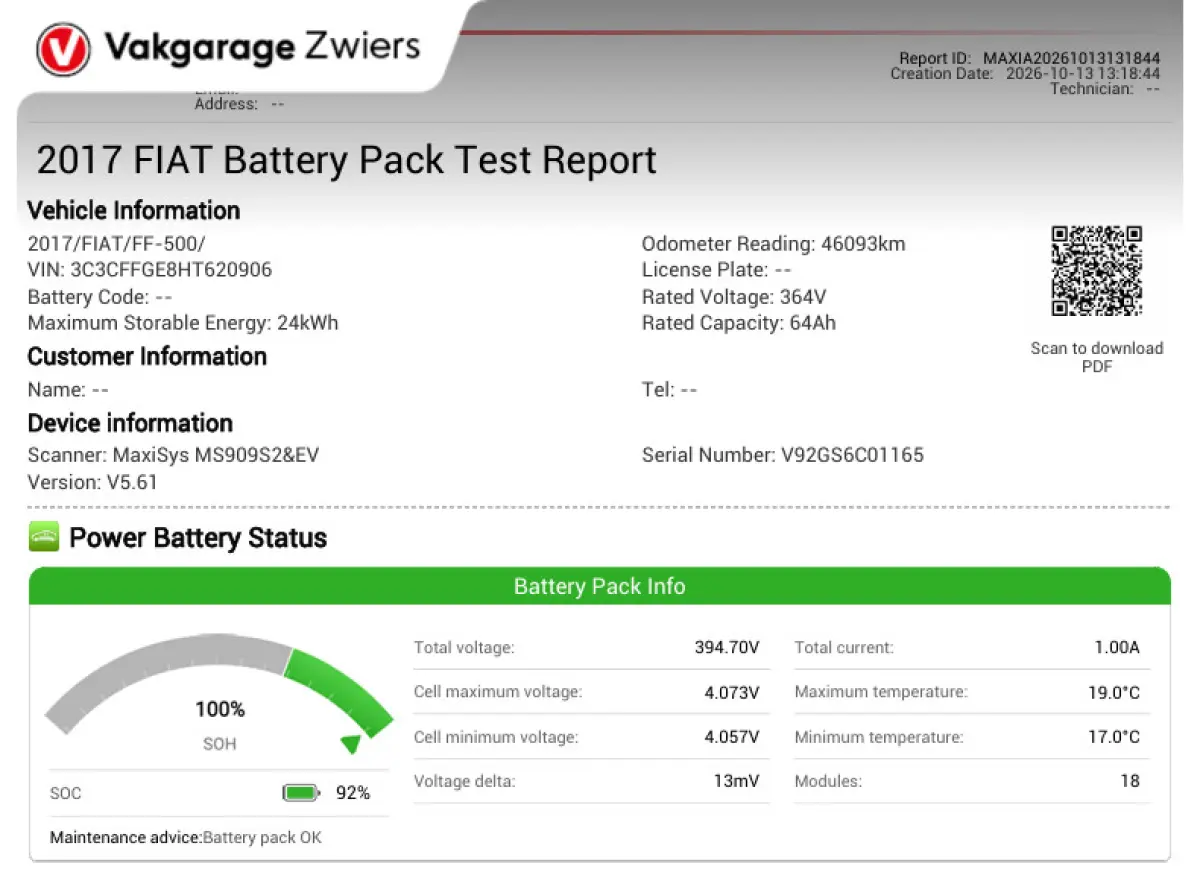Click the 'Vehicle Information' heading
Screen dimensions: 1200x875
pyautogui.click(x=134, y=211)
